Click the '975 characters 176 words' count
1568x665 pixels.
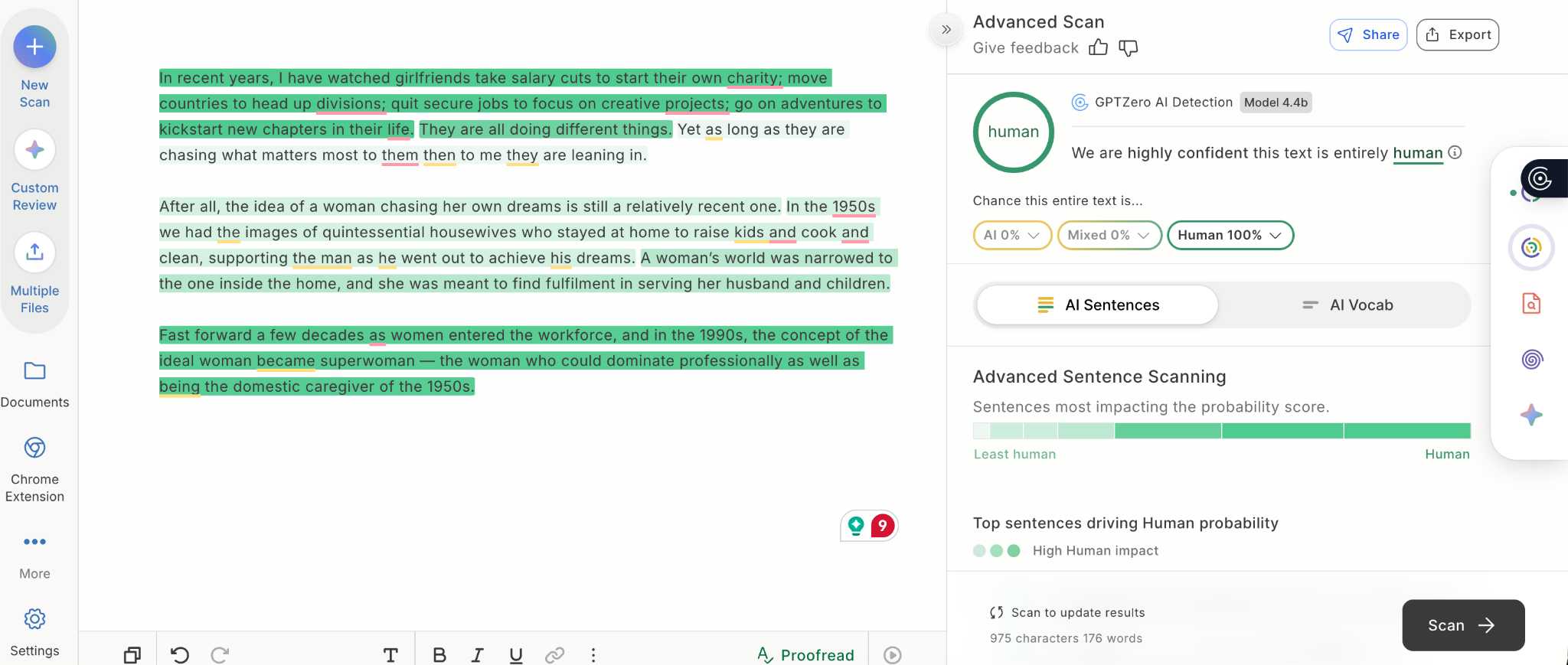(x=1066, y=638)
